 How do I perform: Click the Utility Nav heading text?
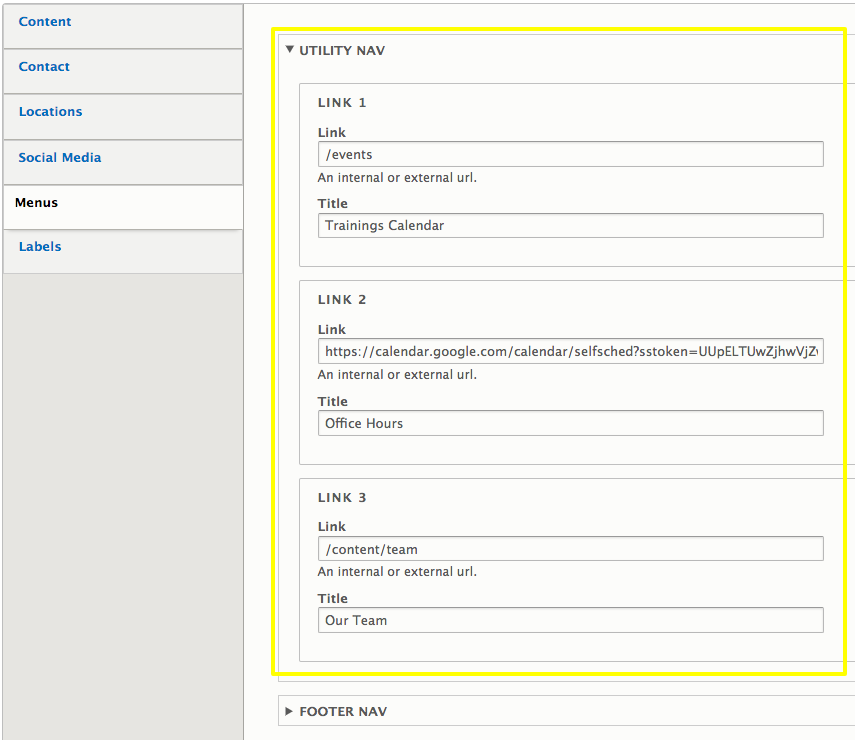(342, 50)
